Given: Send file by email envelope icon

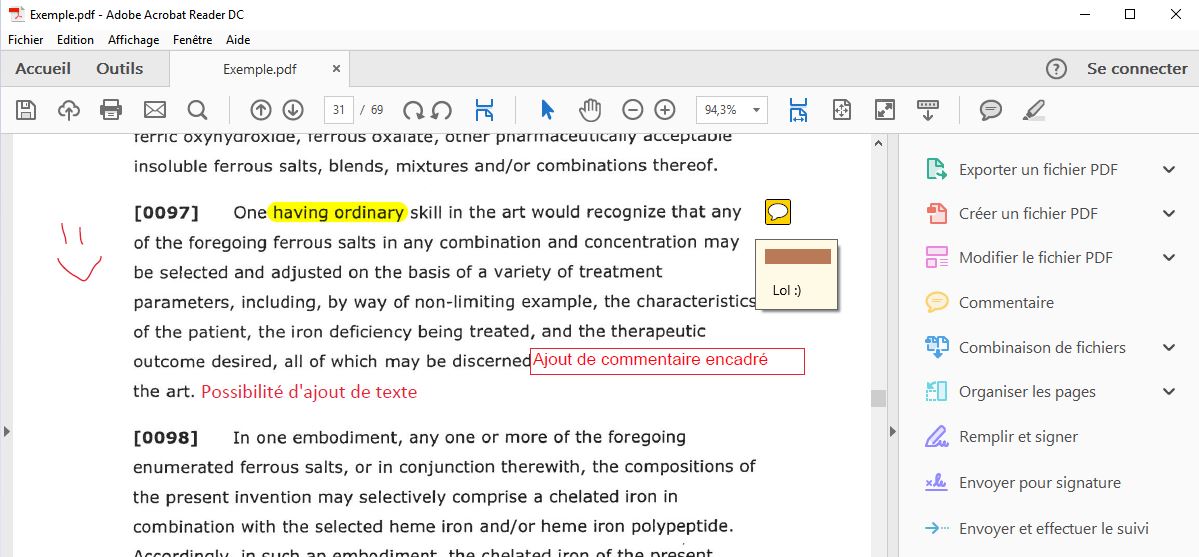Looking at the screenshot, I should tap(154, 110).
